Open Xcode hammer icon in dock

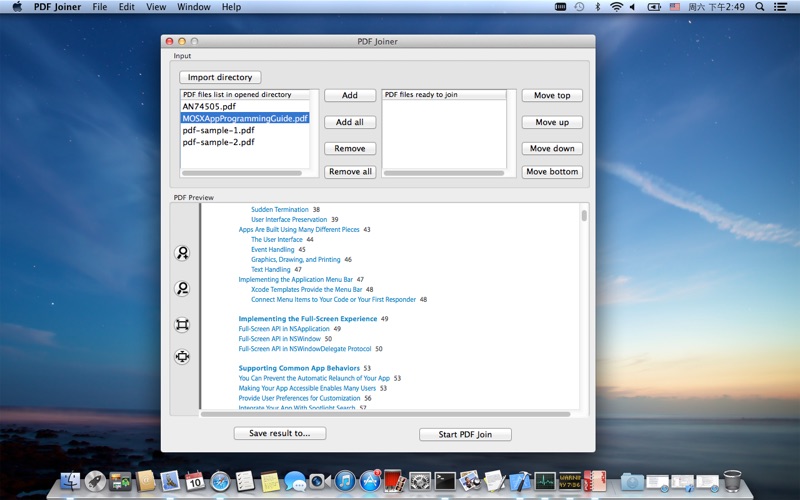click(x=520, y=481)
